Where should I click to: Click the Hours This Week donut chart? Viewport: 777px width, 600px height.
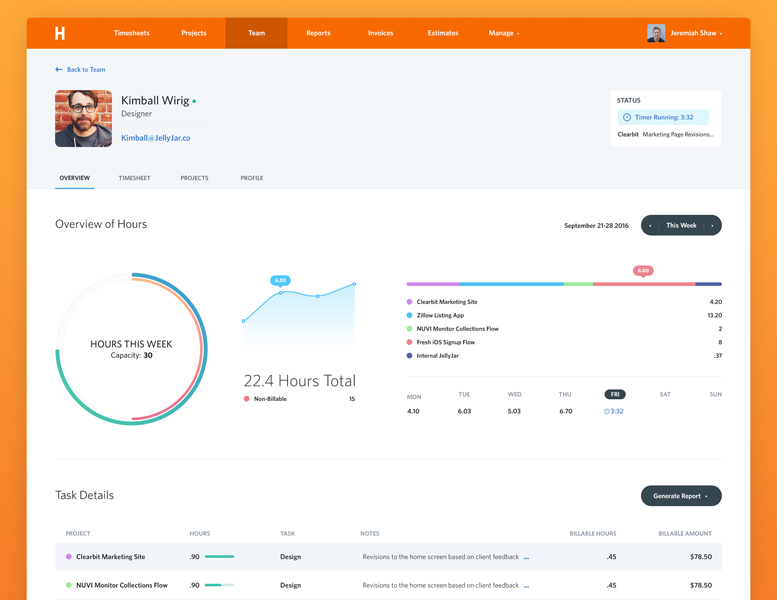(x=131, y=349)
